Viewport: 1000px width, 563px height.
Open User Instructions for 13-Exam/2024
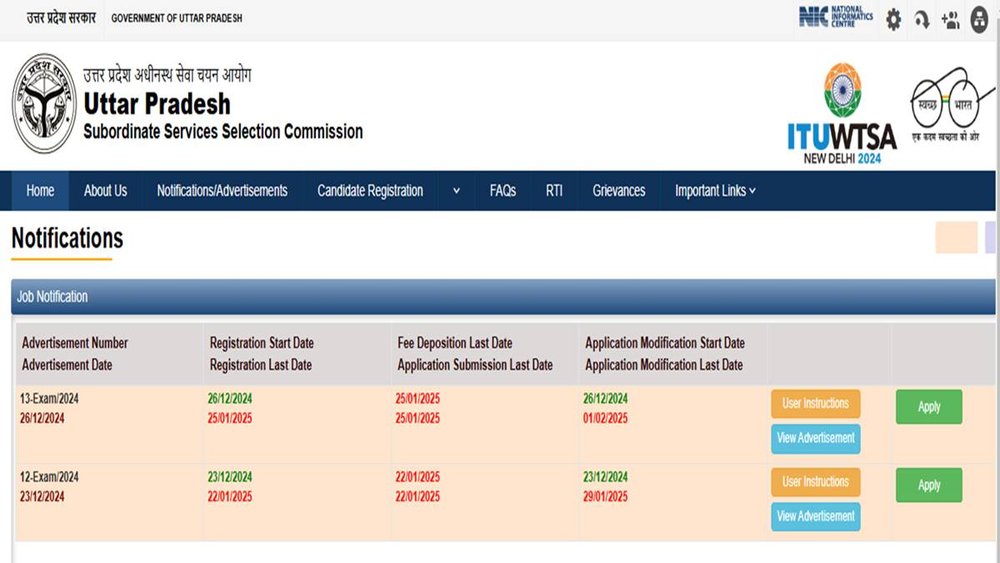pos(816,404)
